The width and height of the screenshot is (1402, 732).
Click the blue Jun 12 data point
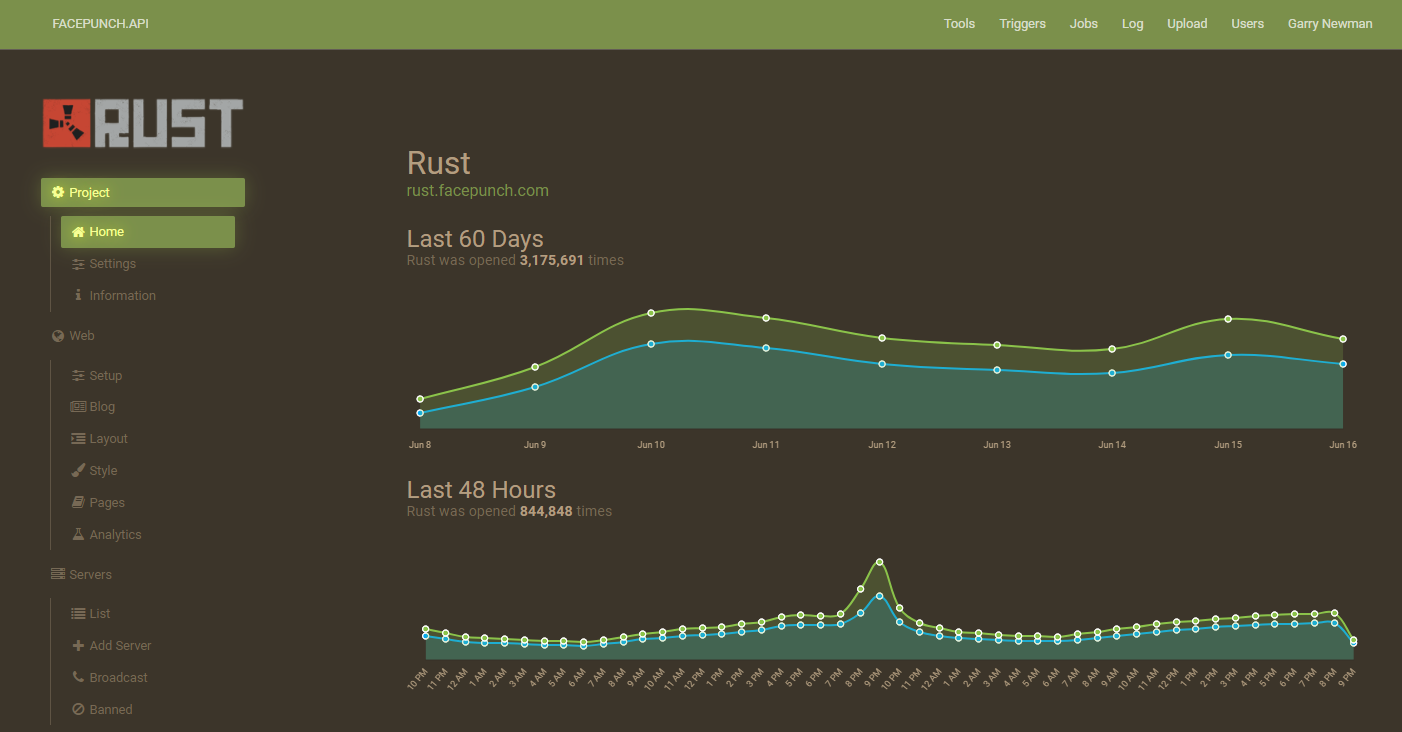click(882, 364)
